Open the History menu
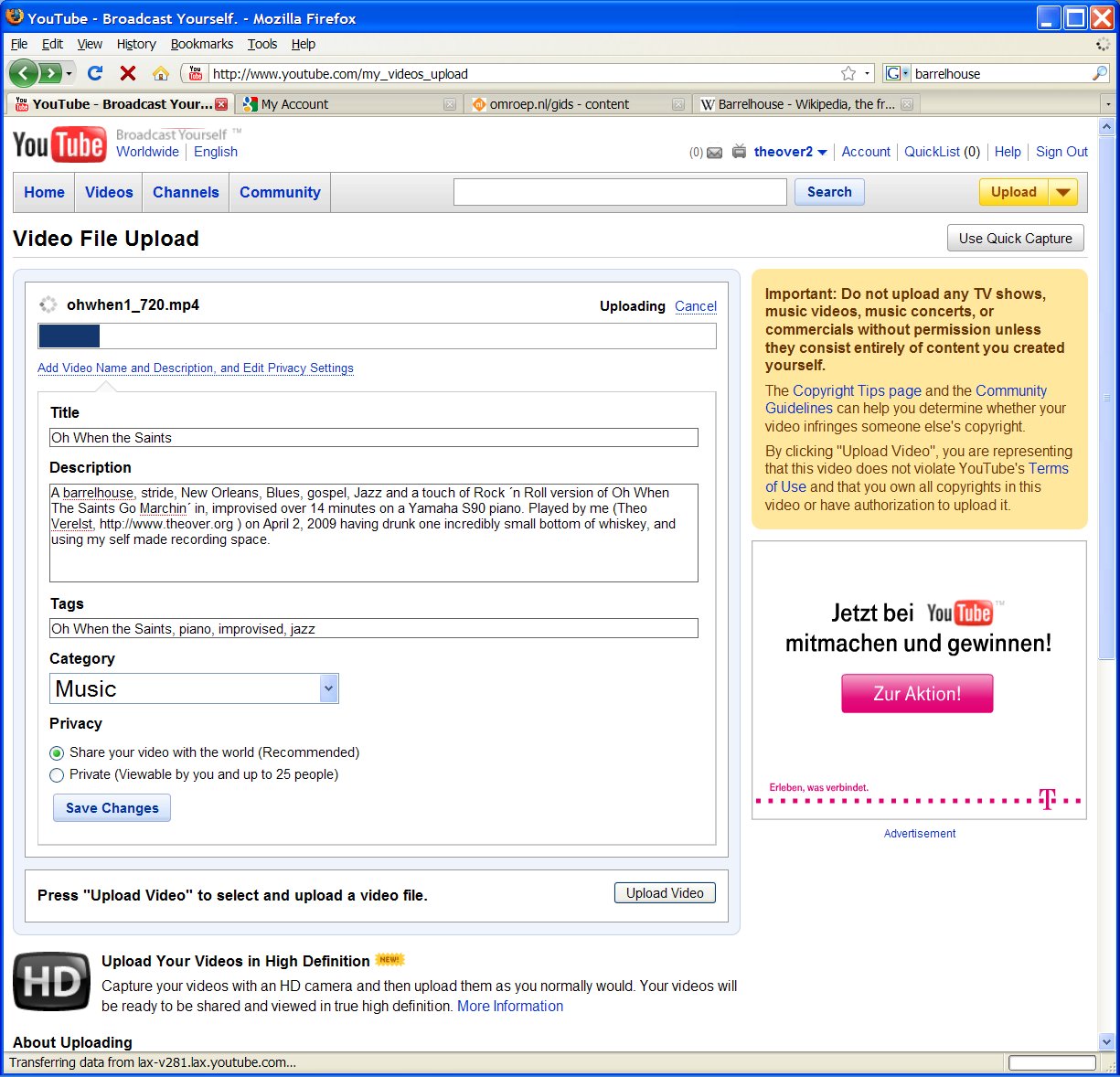 coord(136,44)
